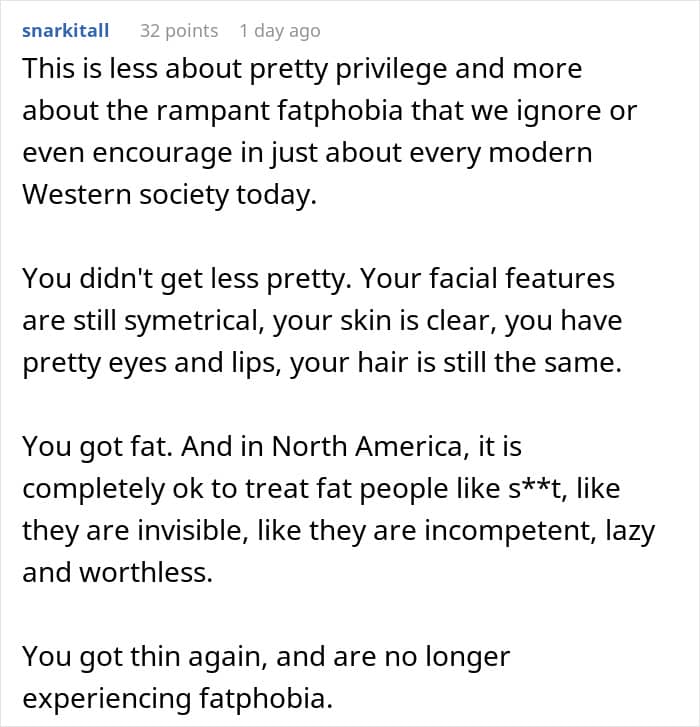The image size is (700, 727).
Task: Click the words 'pretty privilege' in the first line
Action: (x=348, y=70)
